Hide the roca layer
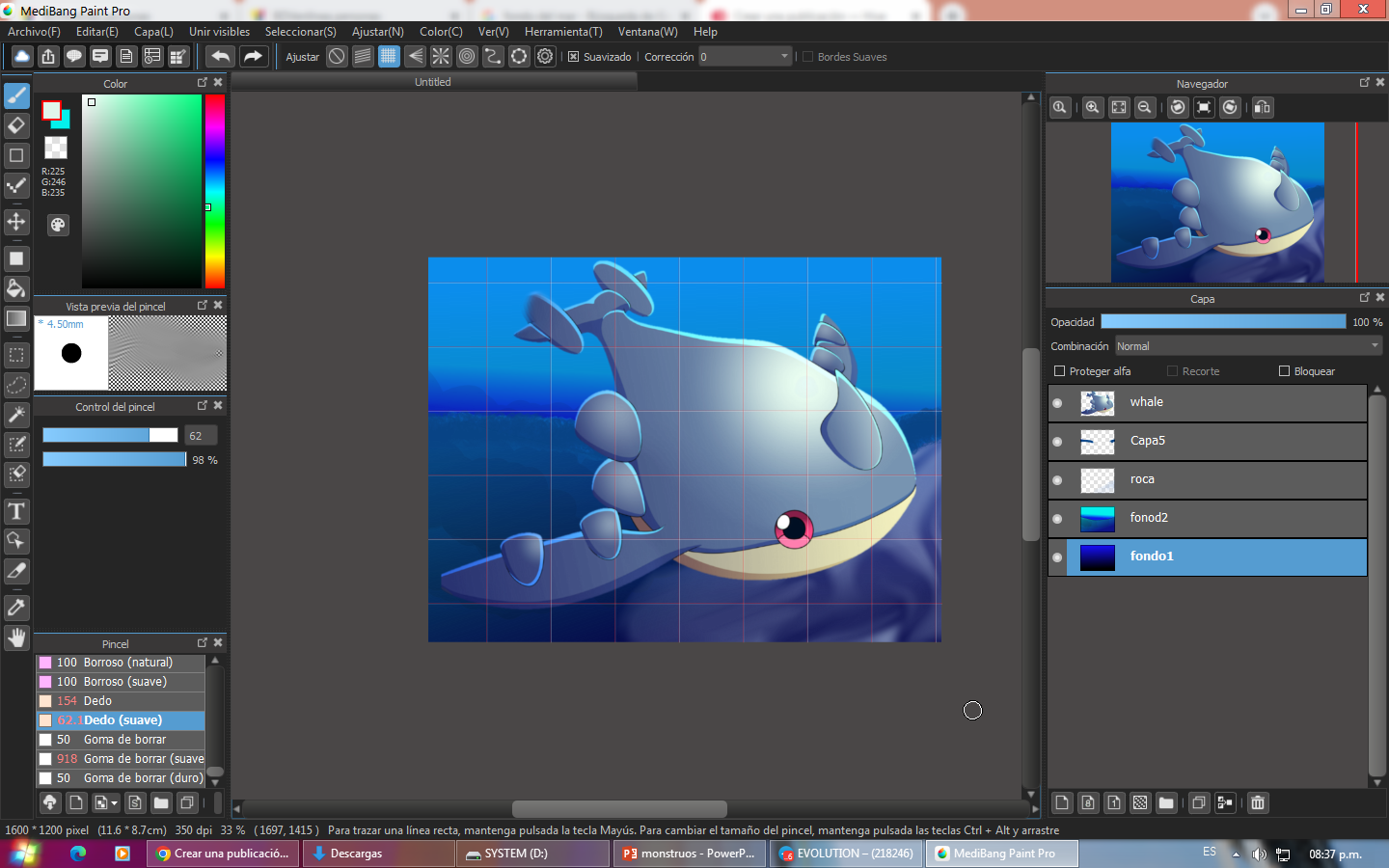 click(x=1057, y=480)
